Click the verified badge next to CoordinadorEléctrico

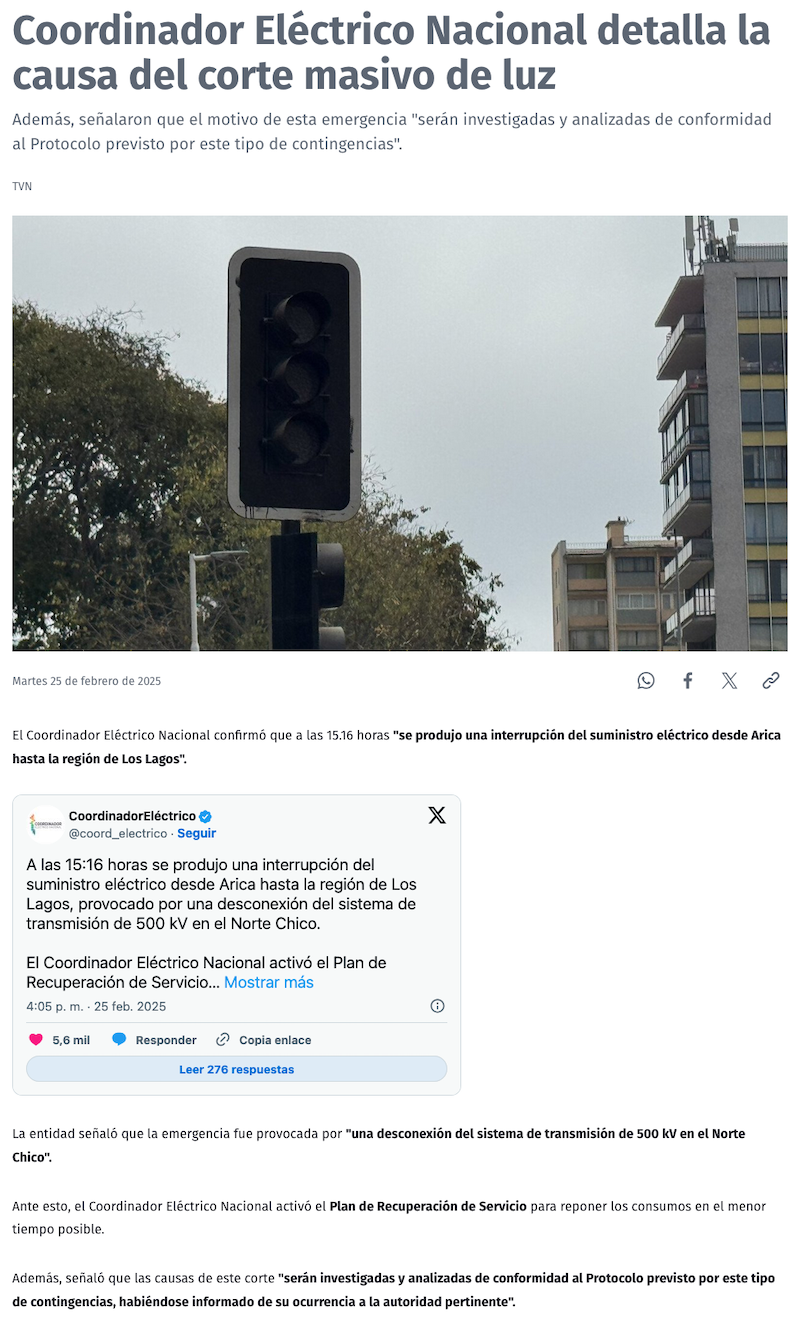point(206,816)
